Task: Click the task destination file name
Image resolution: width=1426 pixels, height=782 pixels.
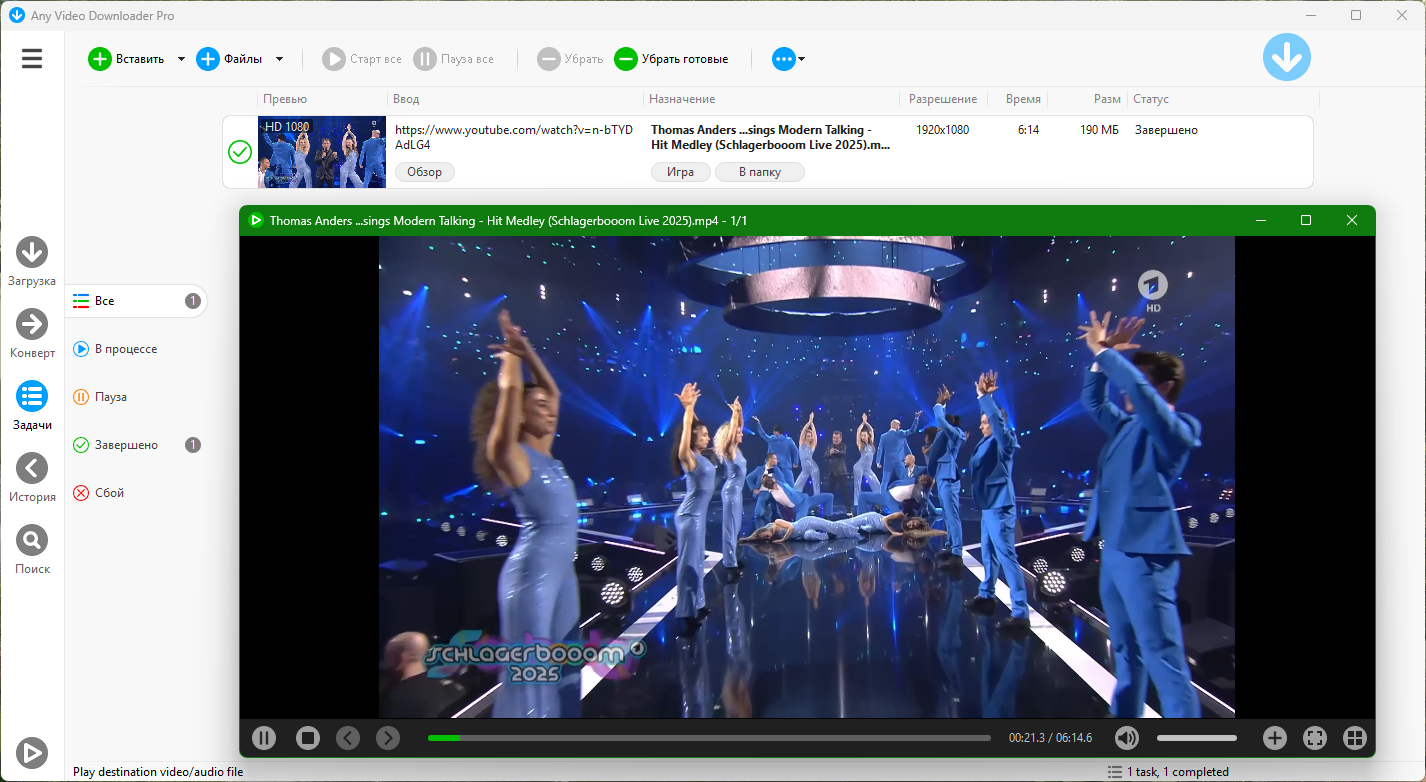Action: [x=770, y=137]
